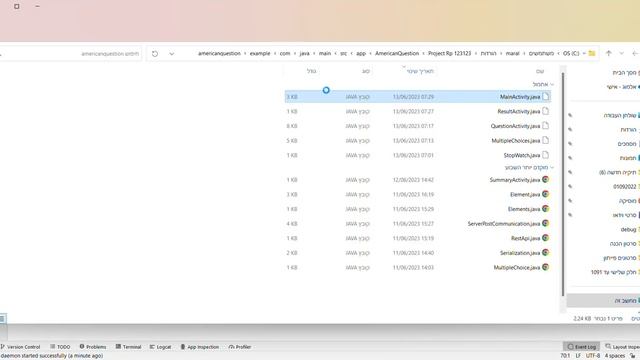640x360 pixels.
Task: Click the Element.java file icon
Action: (546, 194)
